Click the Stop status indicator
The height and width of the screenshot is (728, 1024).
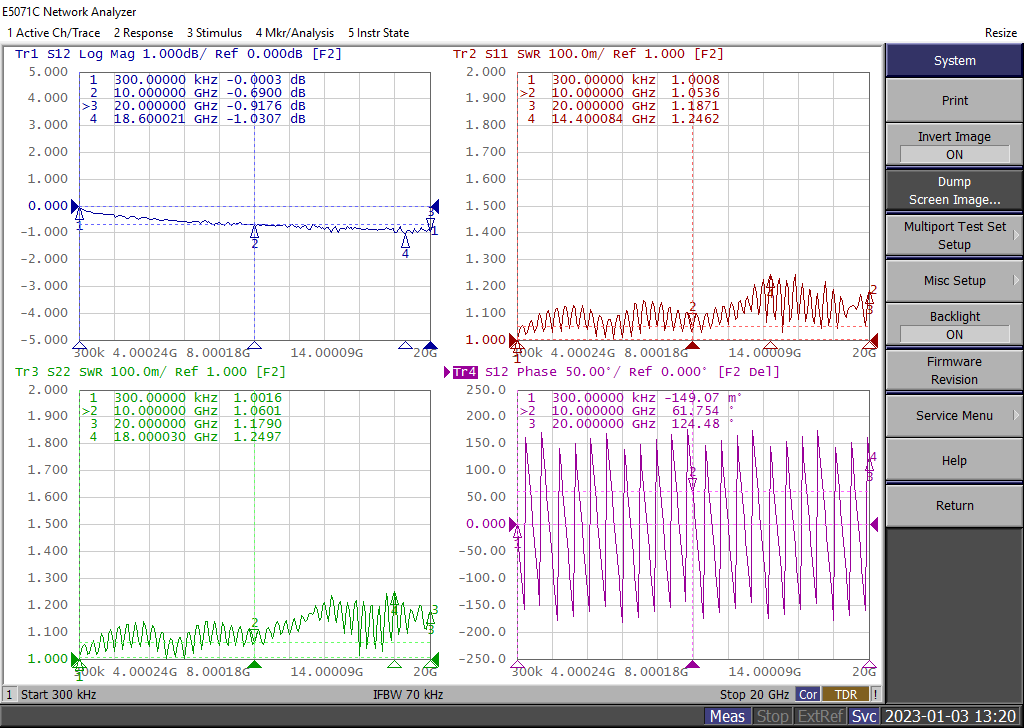coord(772,716)
